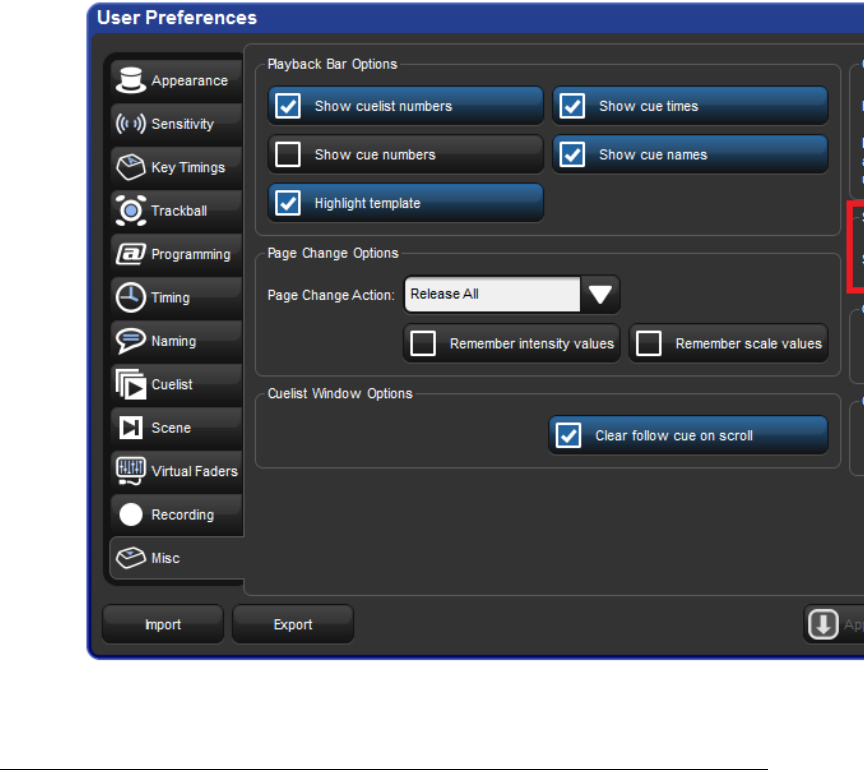Click the Timing clock icon
Viewport: 864px width, 770px height.
(x=131, y=298)
